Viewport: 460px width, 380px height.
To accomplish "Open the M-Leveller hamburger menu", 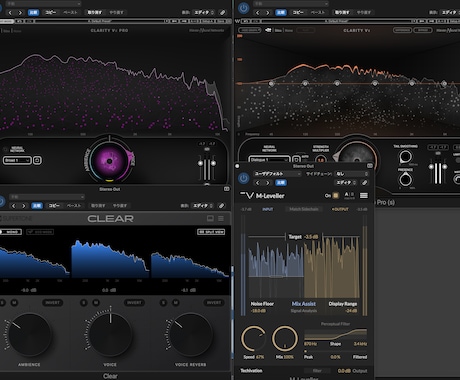I will (364, 196).
